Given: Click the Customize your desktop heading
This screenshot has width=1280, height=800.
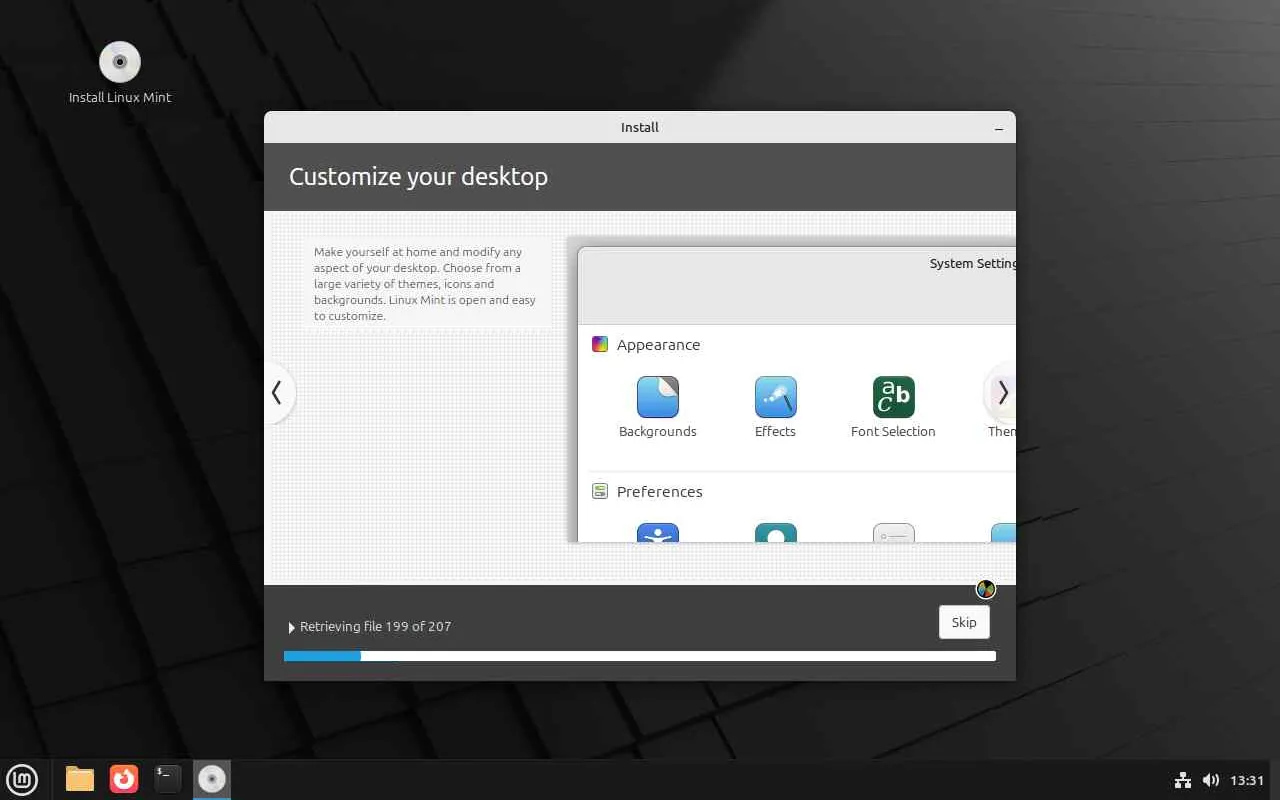Looking at the screenshot, I should coord(418,177).
